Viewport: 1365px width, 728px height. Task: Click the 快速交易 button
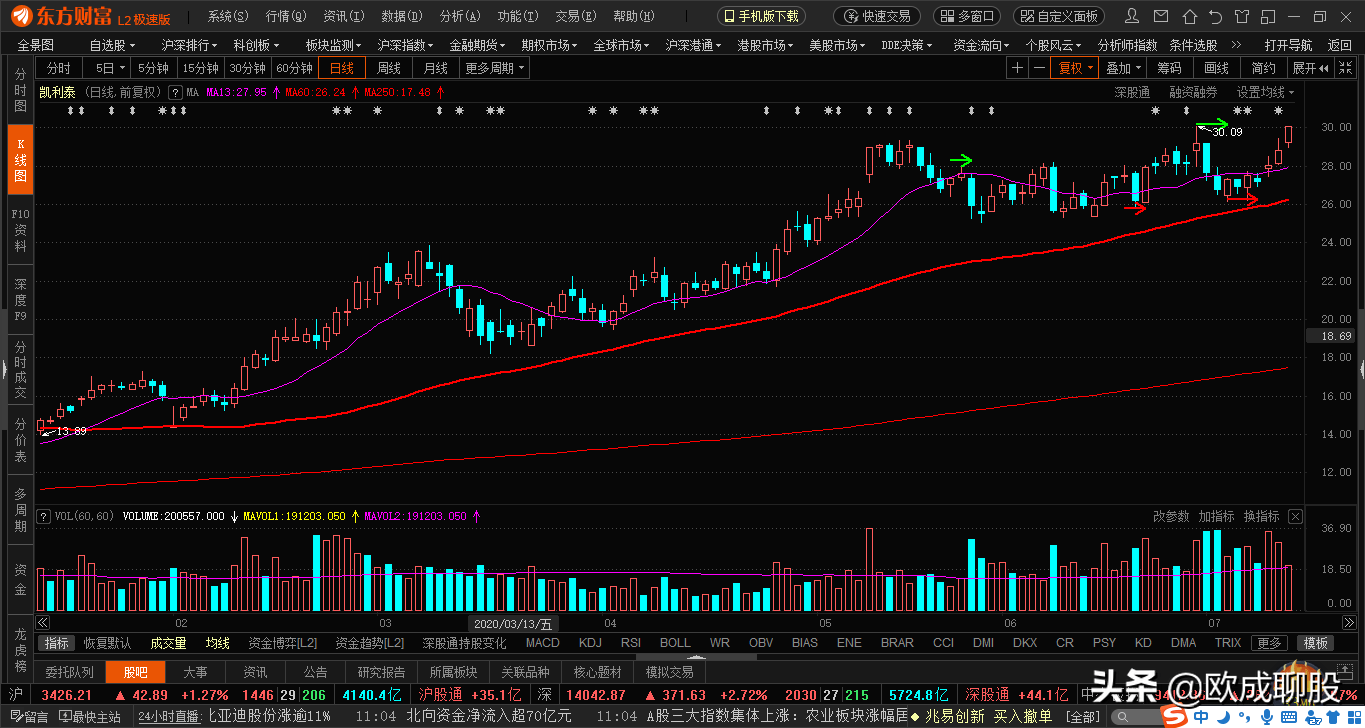coord(877,16)
